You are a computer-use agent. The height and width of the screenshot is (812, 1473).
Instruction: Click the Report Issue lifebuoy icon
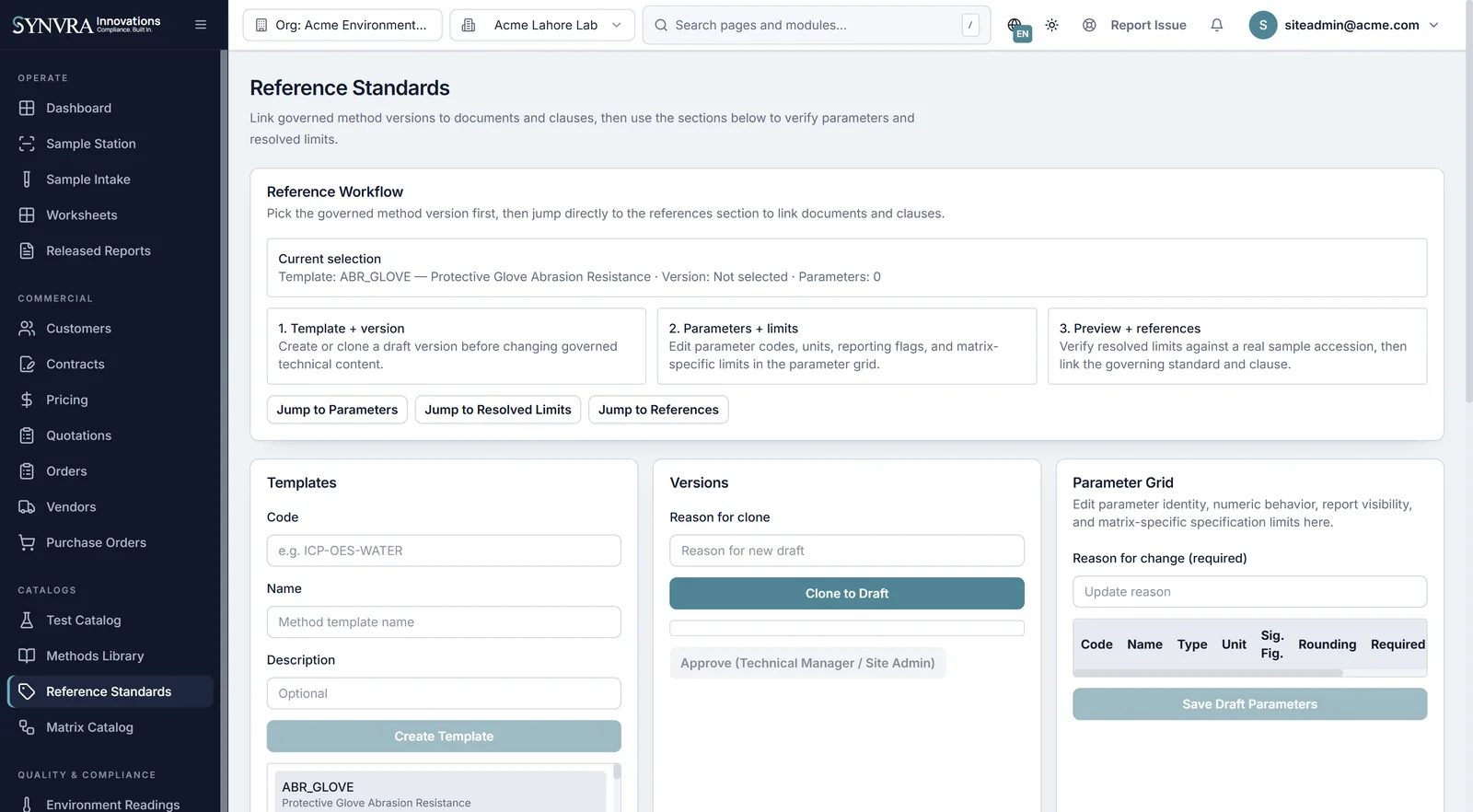(x=1089, y=25)
